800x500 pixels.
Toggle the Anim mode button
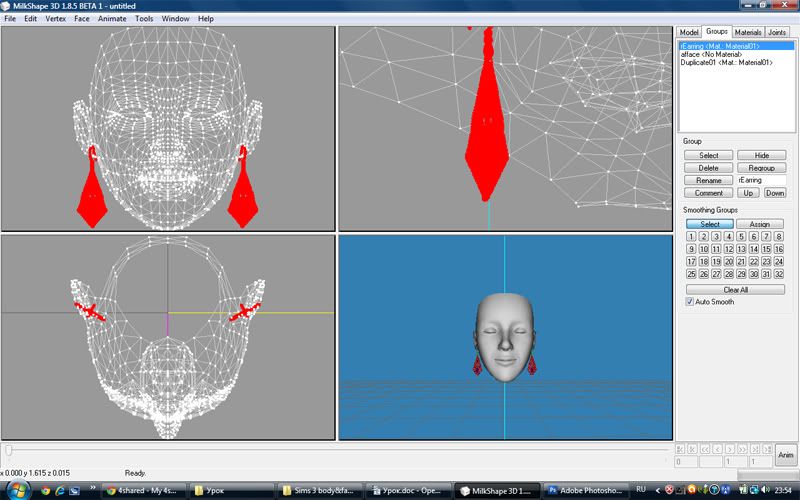pyautogui.click(x=786, y=455)
